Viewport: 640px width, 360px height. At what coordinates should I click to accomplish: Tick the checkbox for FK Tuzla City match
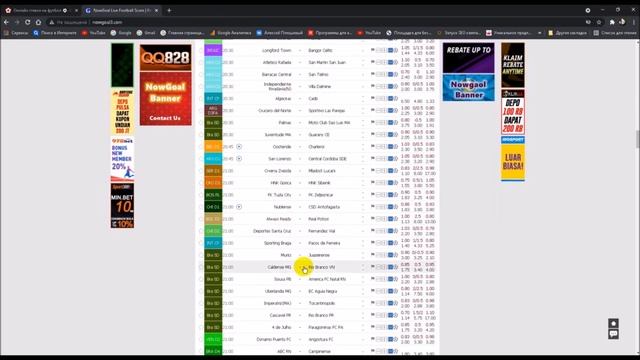201,195
